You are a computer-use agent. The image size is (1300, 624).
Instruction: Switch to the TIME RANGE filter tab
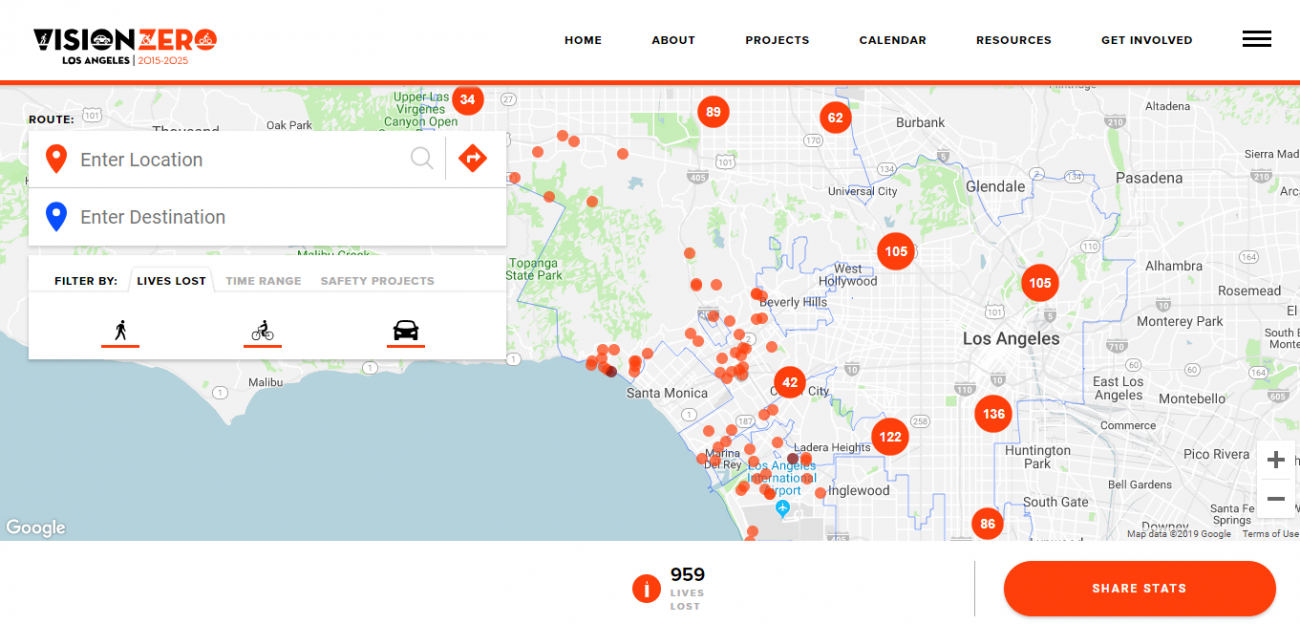click(263, 281)
